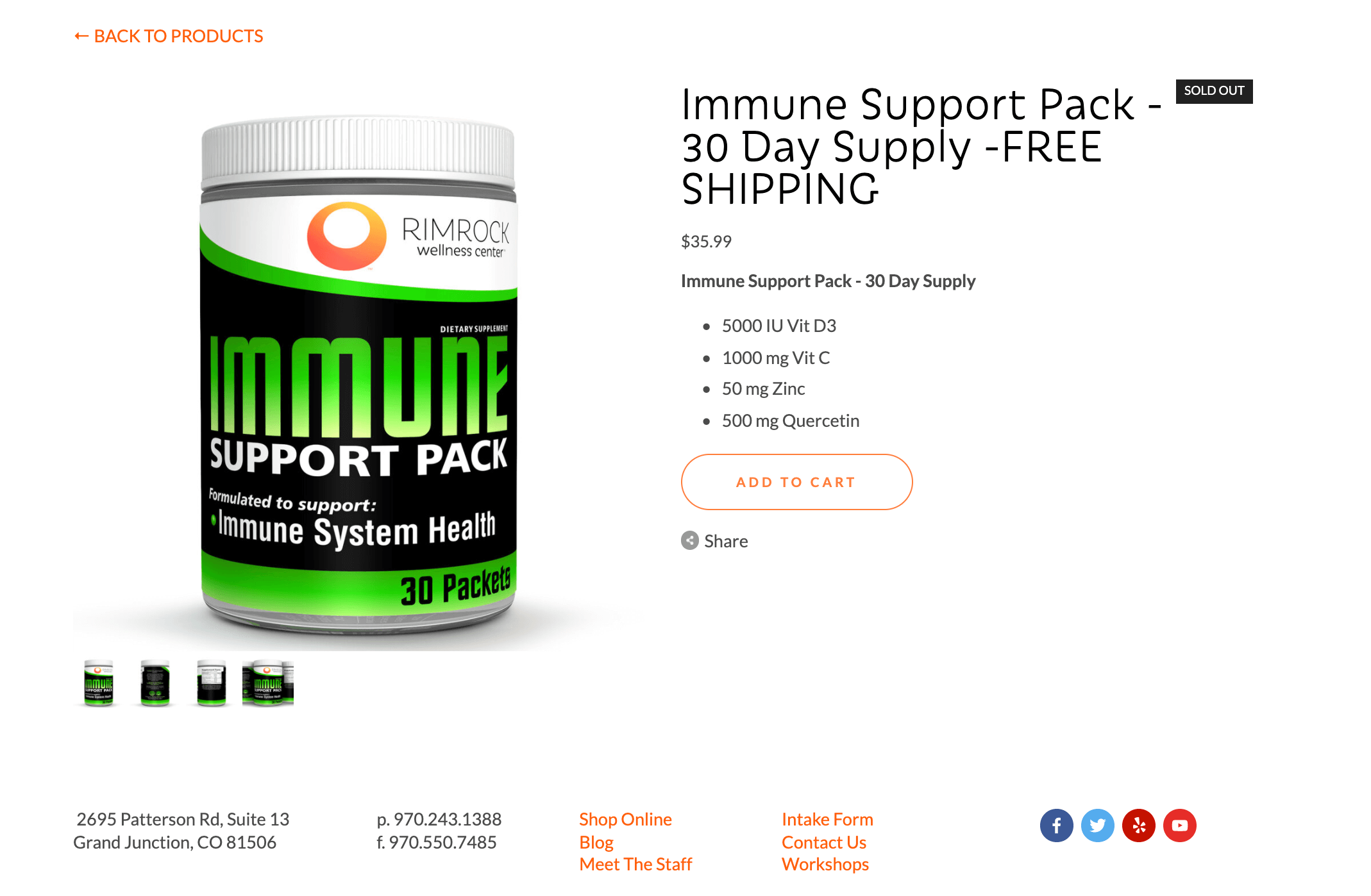
Task: Open the Contact Us link
Action: click(824, 842)
